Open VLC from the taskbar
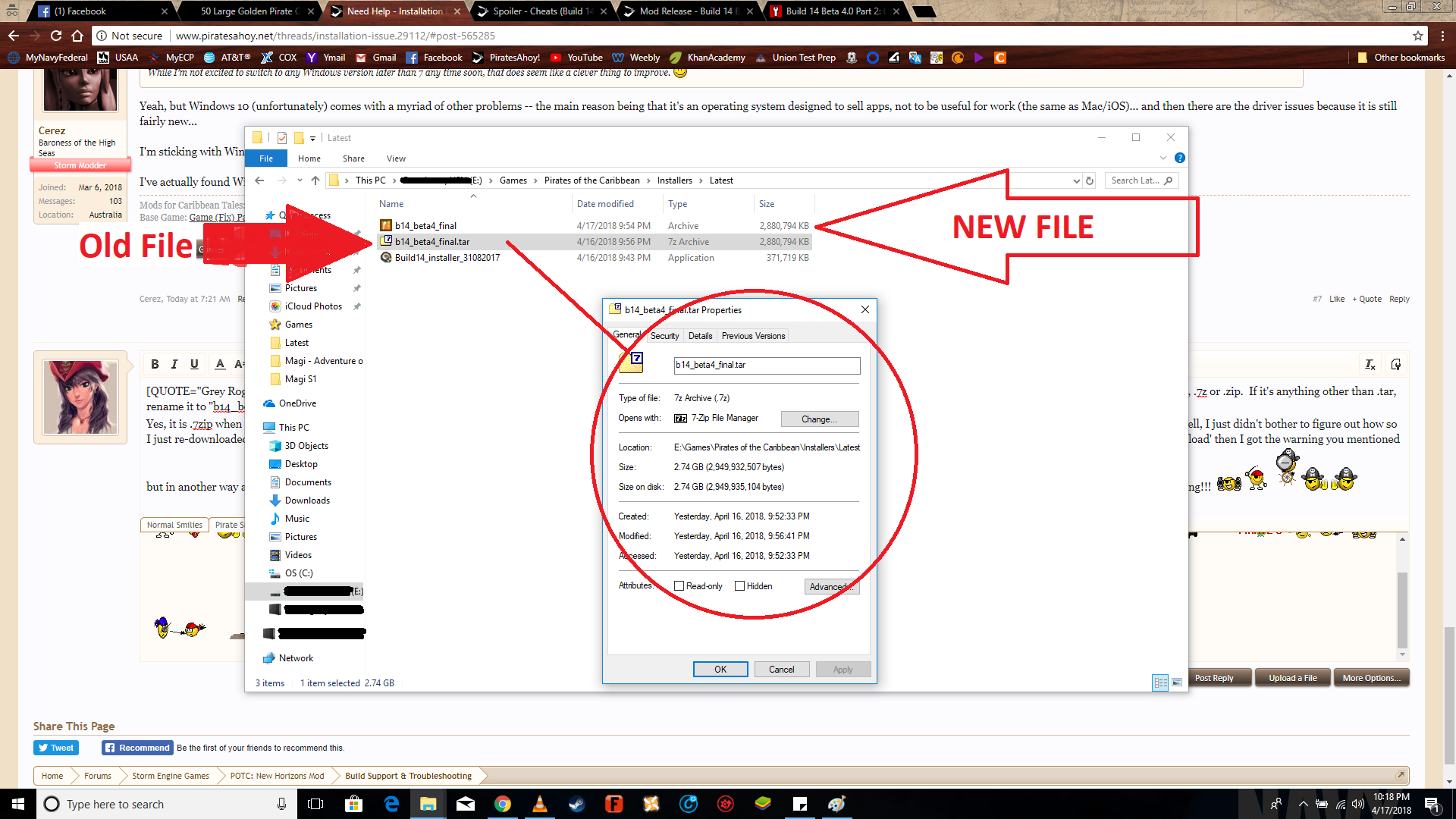The image size is (1456, 819). tap(539, 804)
